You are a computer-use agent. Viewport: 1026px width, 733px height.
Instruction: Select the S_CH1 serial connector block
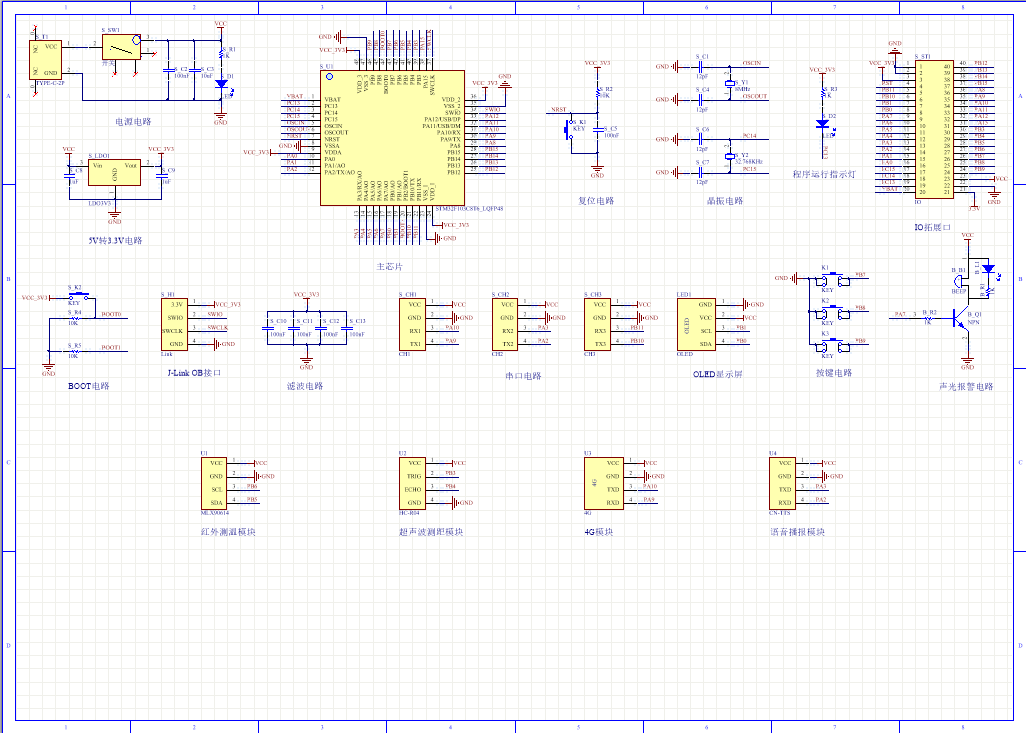coord(412,325)
